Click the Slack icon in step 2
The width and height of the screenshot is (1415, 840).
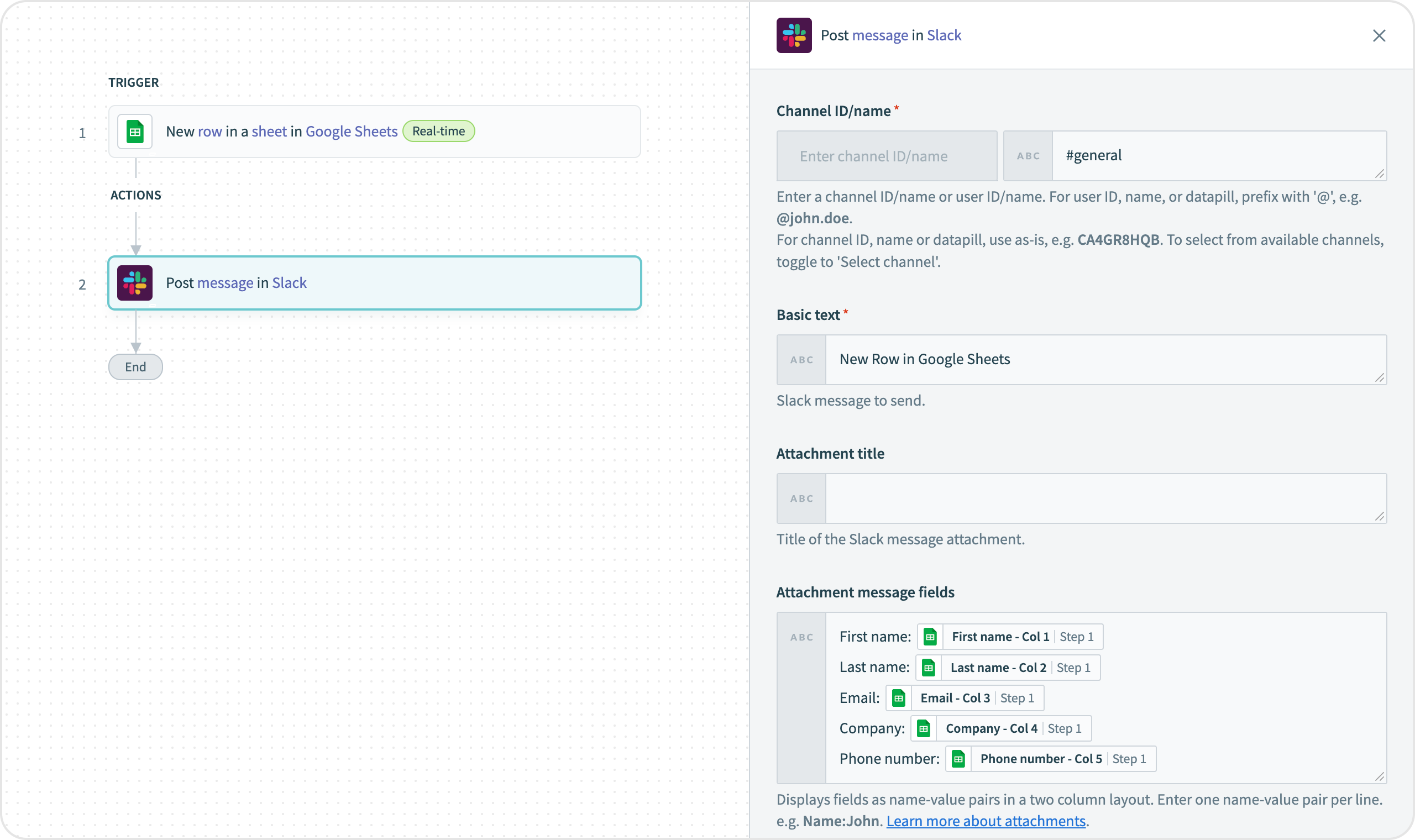click(x=135, y=283)
